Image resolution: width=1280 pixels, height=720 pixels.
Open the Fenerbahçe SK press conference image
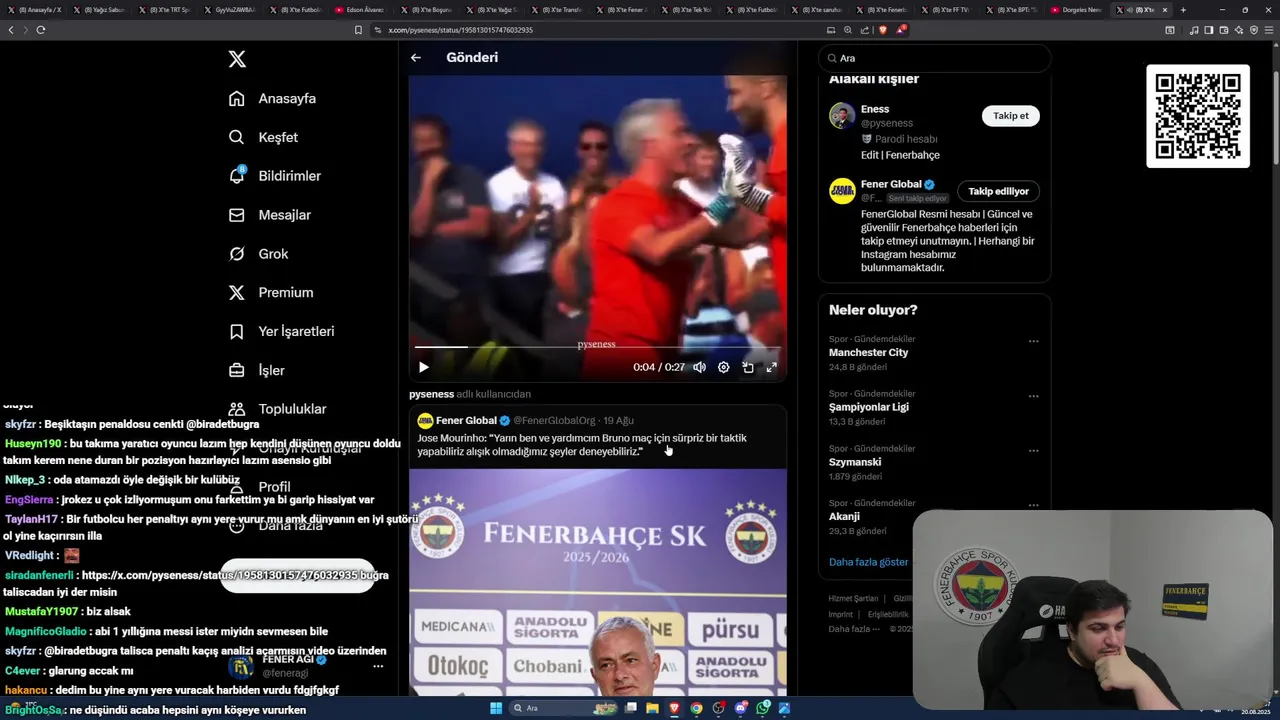click(598, 583)
